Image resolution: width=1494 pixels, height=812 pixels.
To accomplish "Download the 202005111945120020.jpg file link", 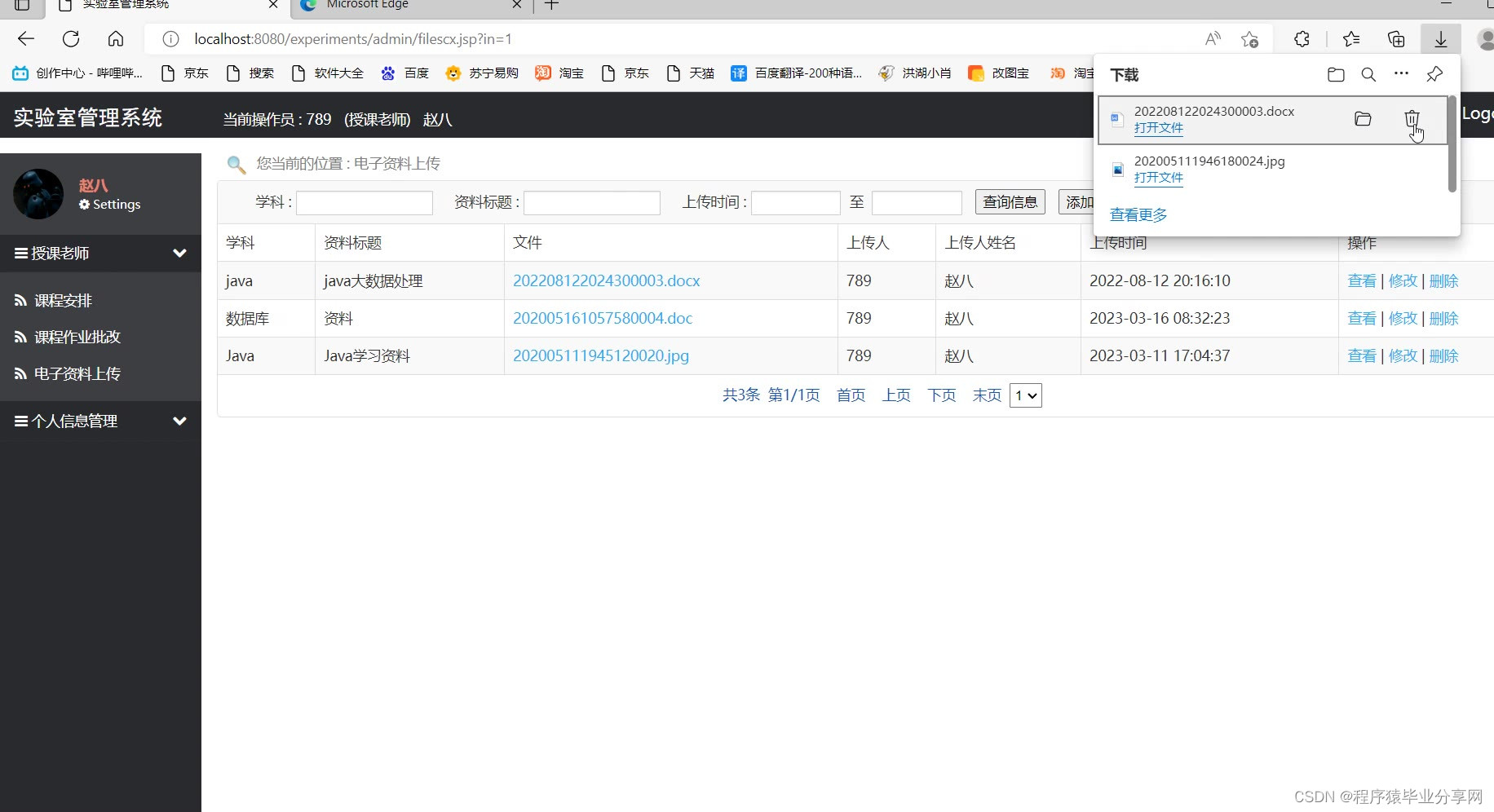I will pyautogui.click(x=601, y=356).
